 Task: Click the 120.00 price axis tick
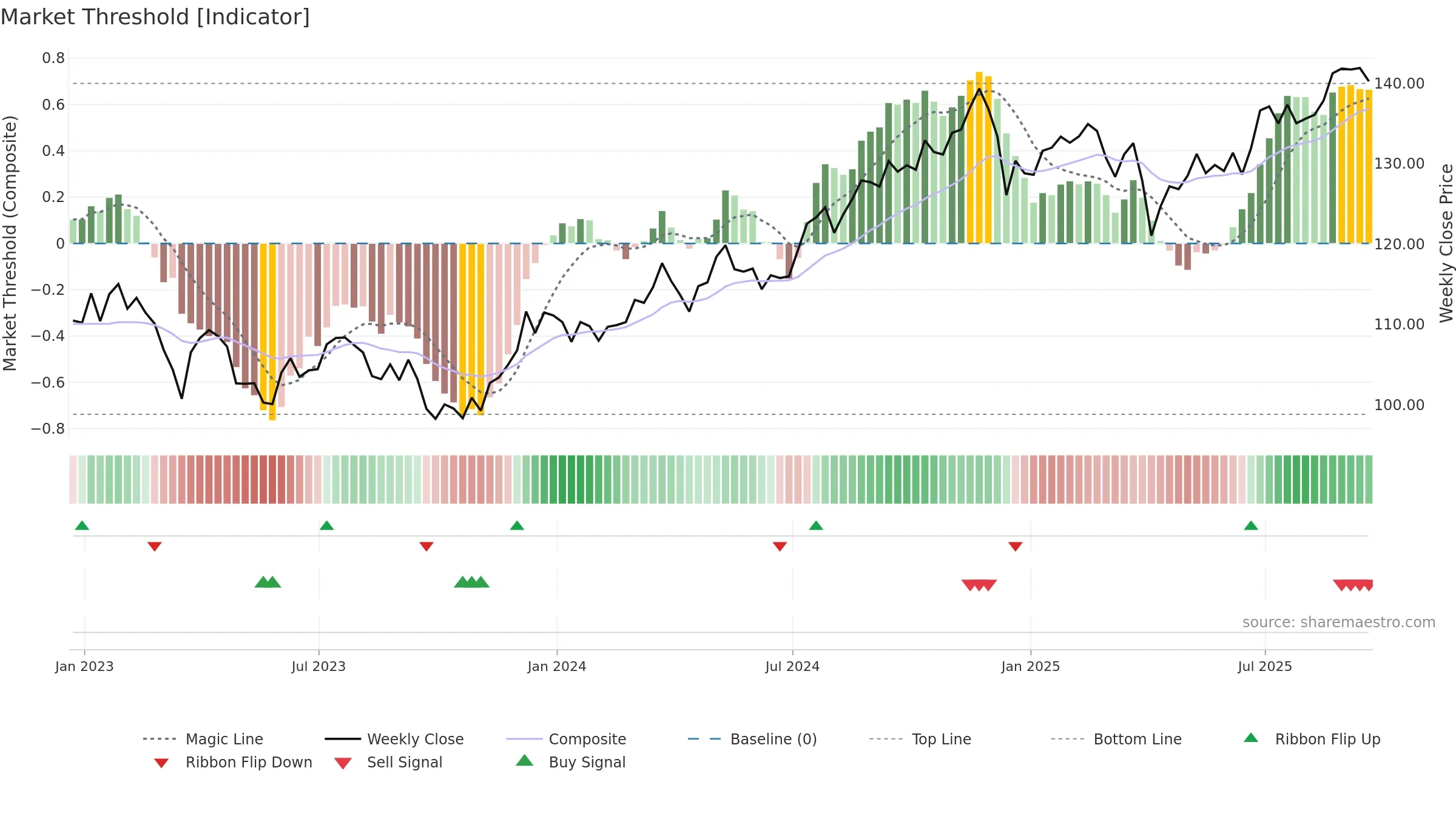[x=1400, y=244]
